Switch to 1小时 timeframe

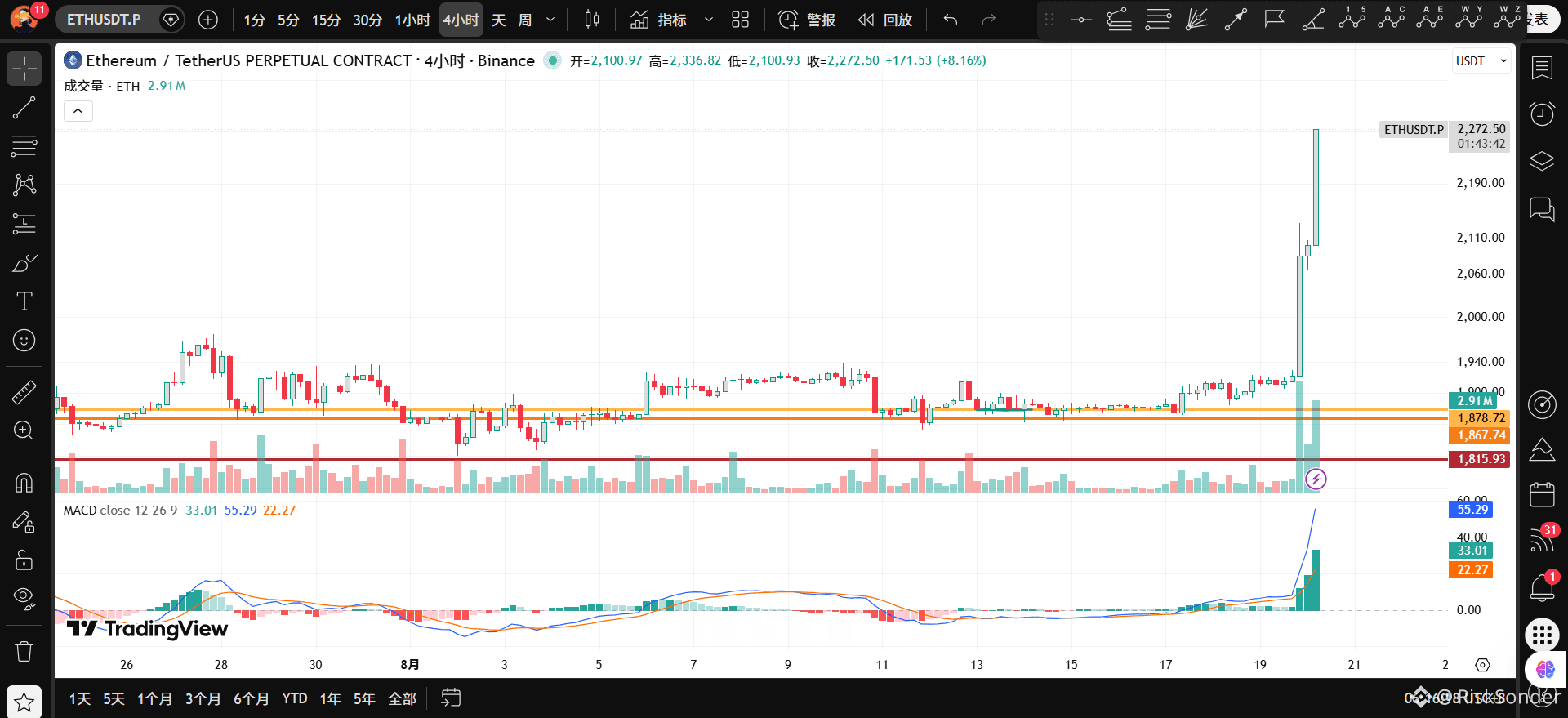[412, 20]
